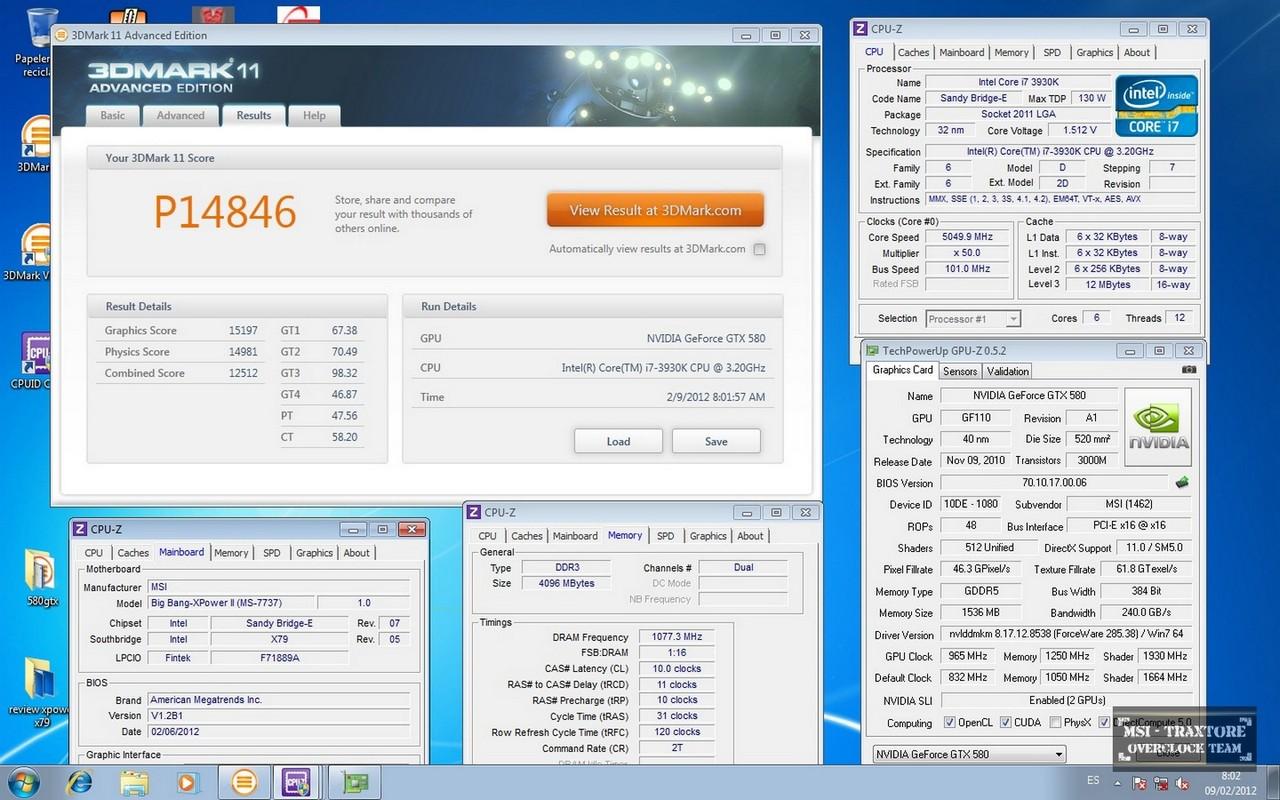Open the 3DMark Vantage desktop shortcut icon

(36, 246)
